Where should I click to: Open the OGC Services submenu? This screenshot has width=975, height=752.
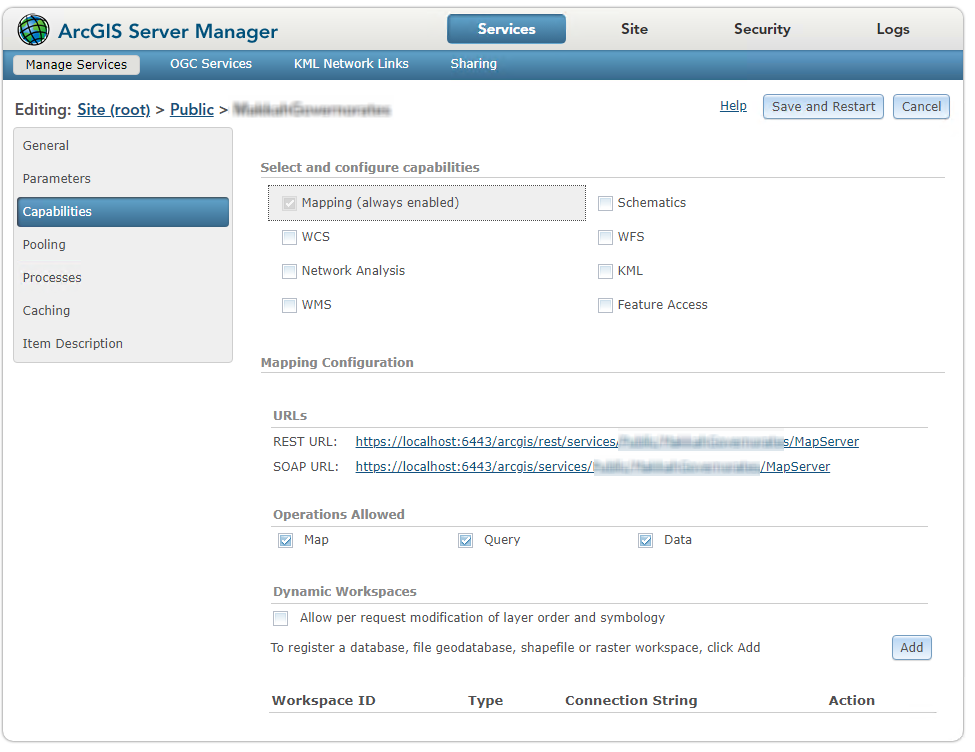[211, 64]
